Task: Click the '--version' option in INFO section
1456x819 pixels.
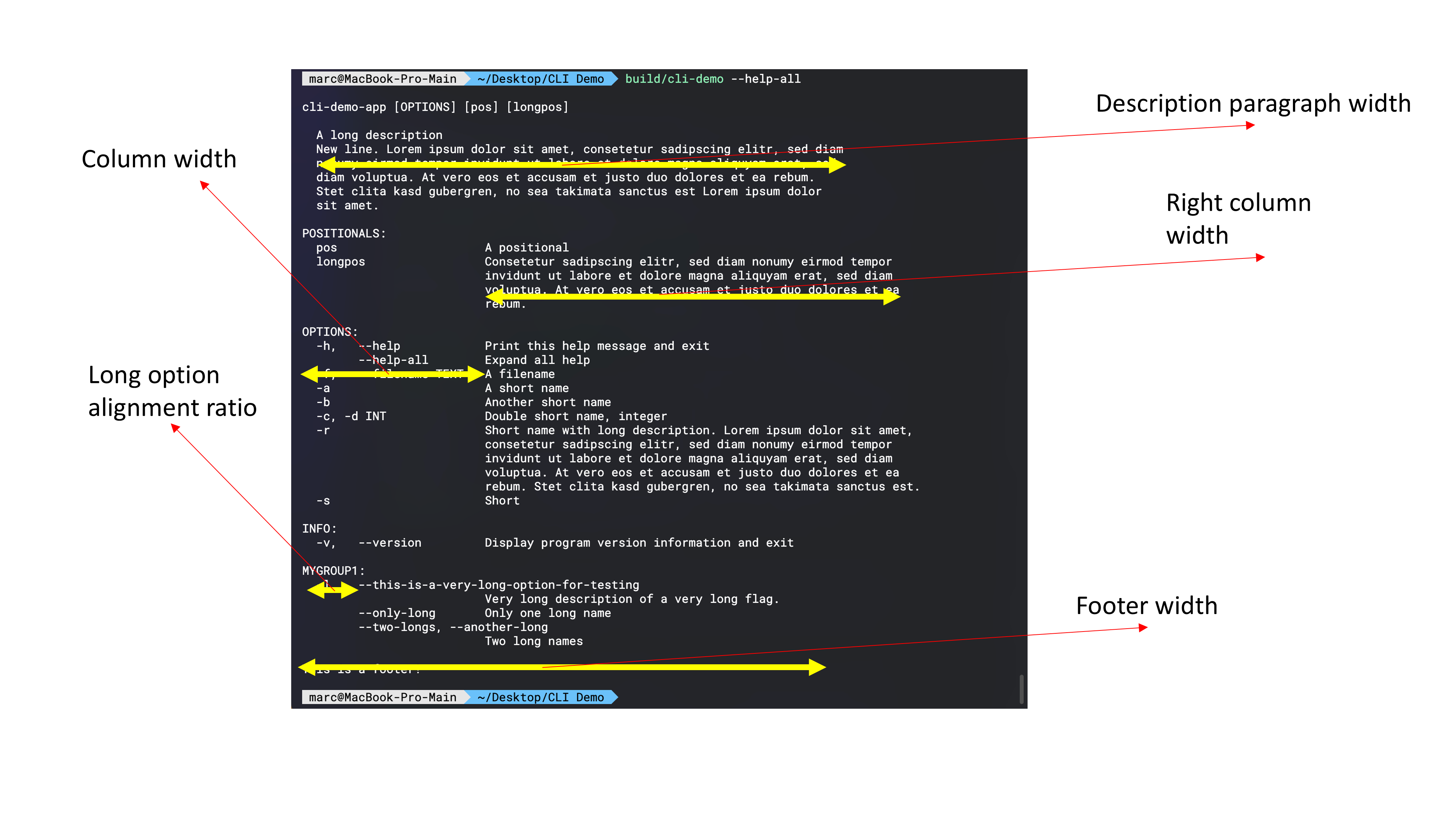Action: pos(389,543)
